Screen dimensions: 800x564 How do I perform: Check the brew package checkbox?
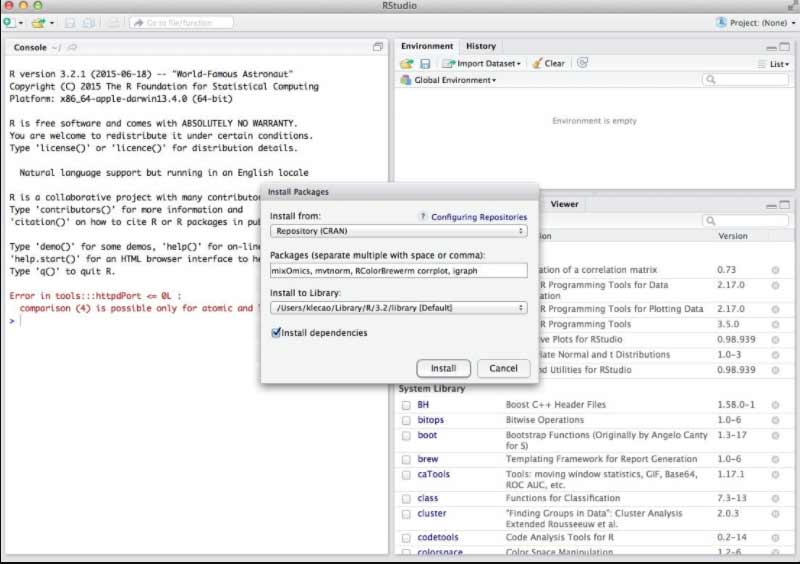(406, 459)
